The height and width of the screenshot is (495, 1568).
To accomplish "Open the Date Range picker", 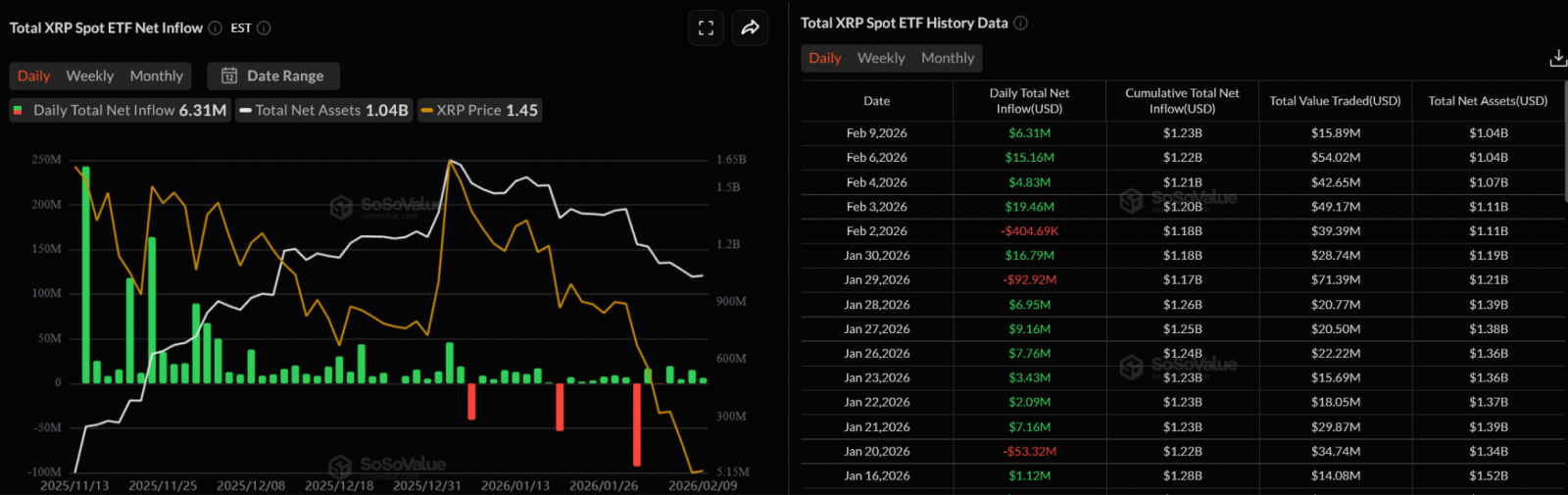I will (274, 75).
